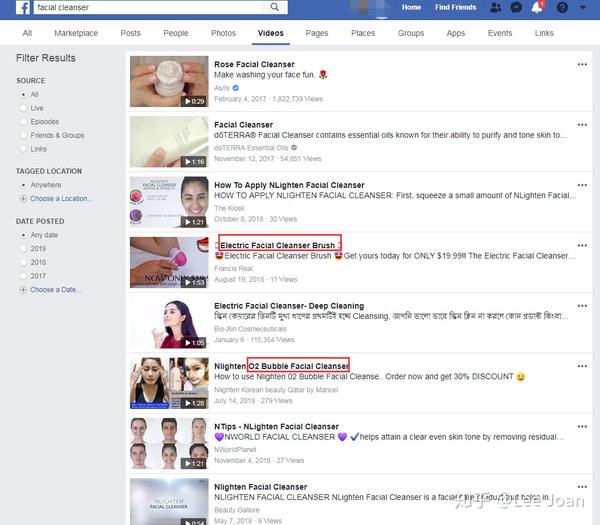Open Find Friends link
The width and height of the screenshot is (600, 525).
pyautogui.click(x=455, y=7)
